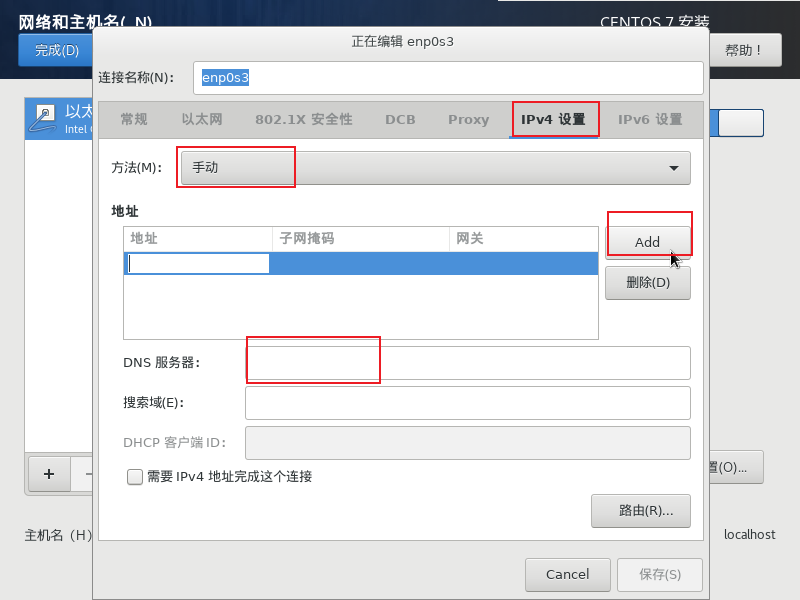Click the Ethernet adapter icon in device list
Image resolution: width=800 pixels, height=600 pixels.
point(42,118)
